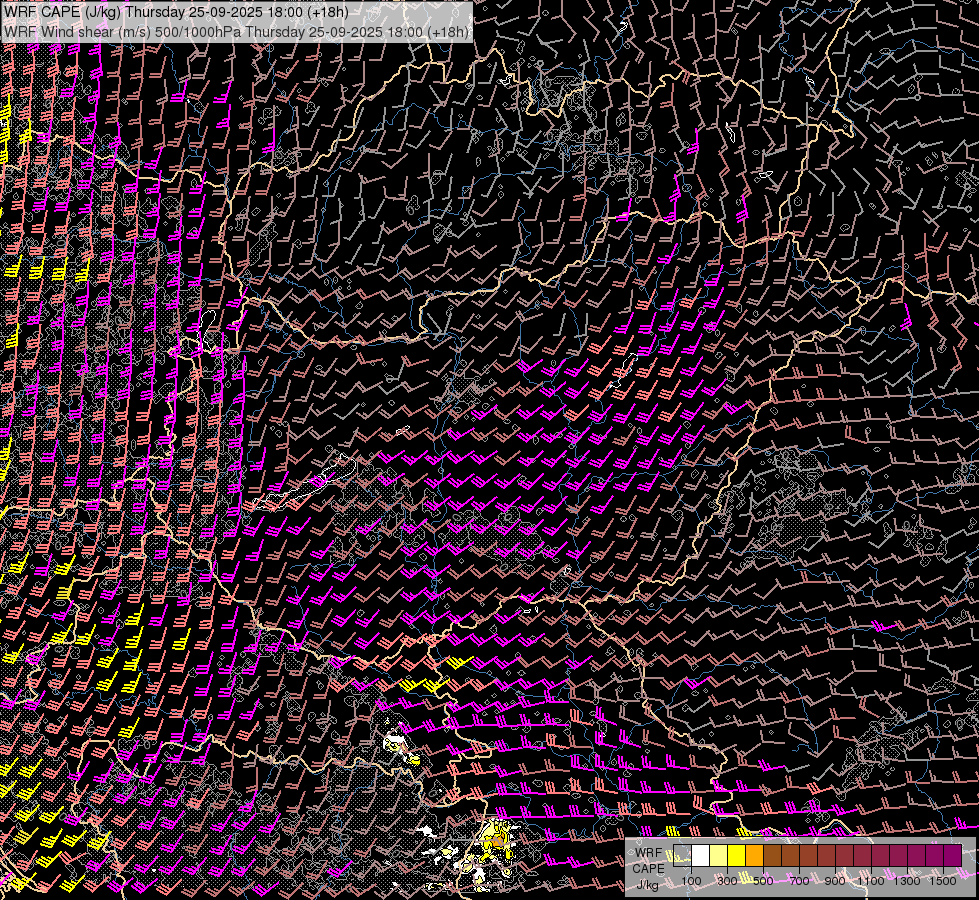This screenshot has width=979, height=900.
Task: Click the 700 label on the CAPE scale
Action: point(799,881)
